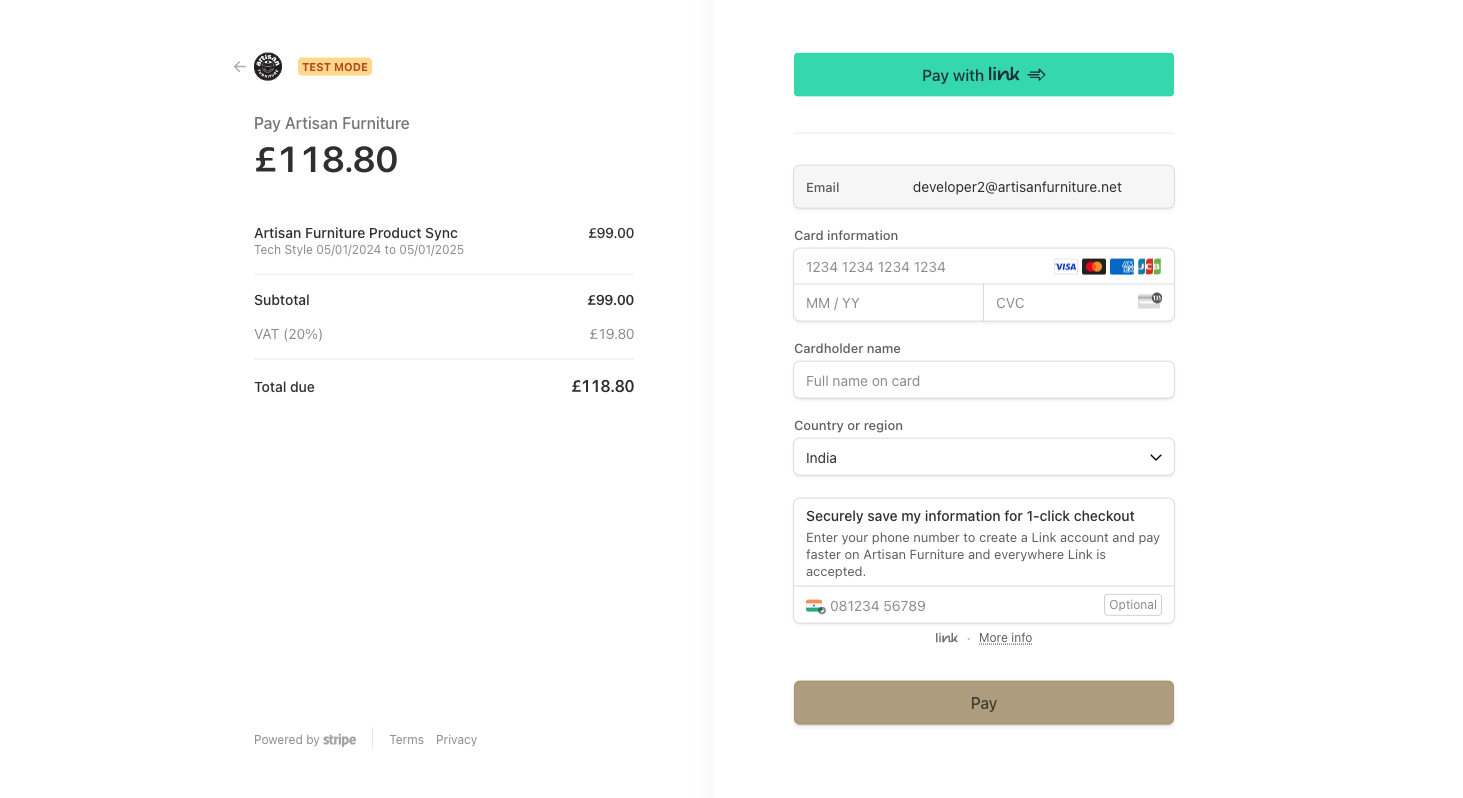This screenshot has height=798, width=1463.
Task: Open the Privacy link
Action: click(456, 740)
